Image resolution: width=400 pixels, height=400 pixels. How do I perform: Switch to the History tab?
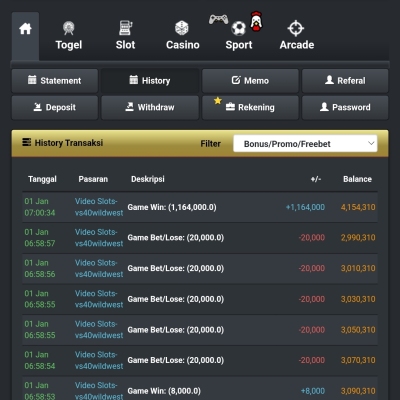(x=150, y=81)
